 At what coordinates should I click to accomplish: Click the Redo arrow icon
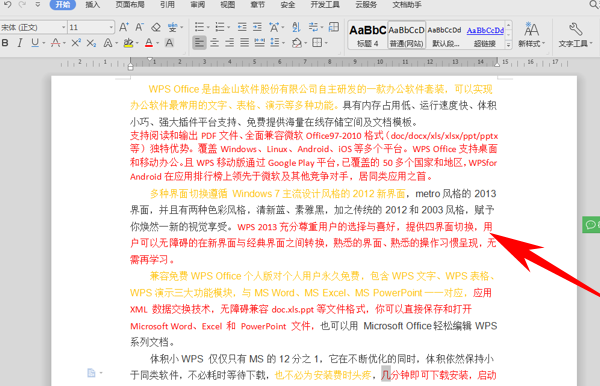22,5
